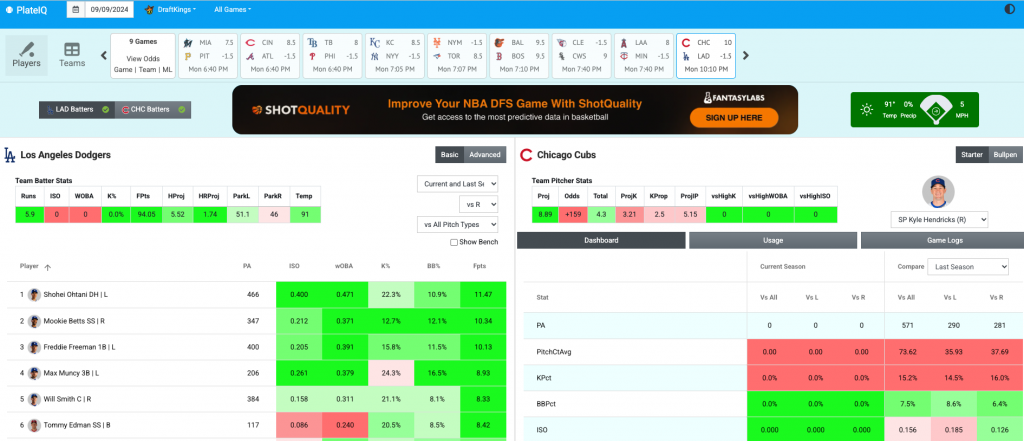Toggle LAD Batters check button
Viewport: 1024px width, 441px height.
(77, 109)
